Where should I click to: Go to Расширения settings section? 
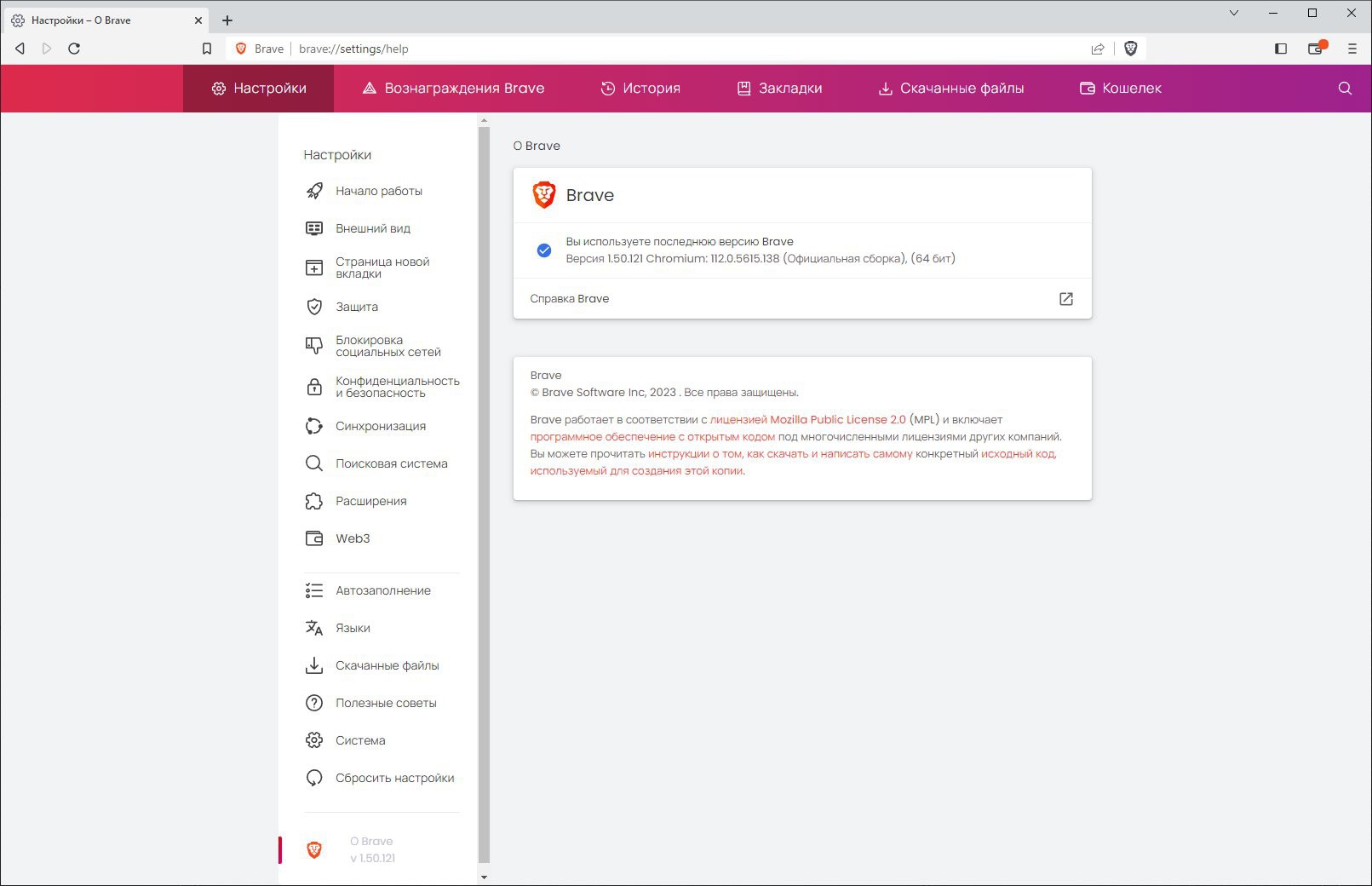[371, 501]
